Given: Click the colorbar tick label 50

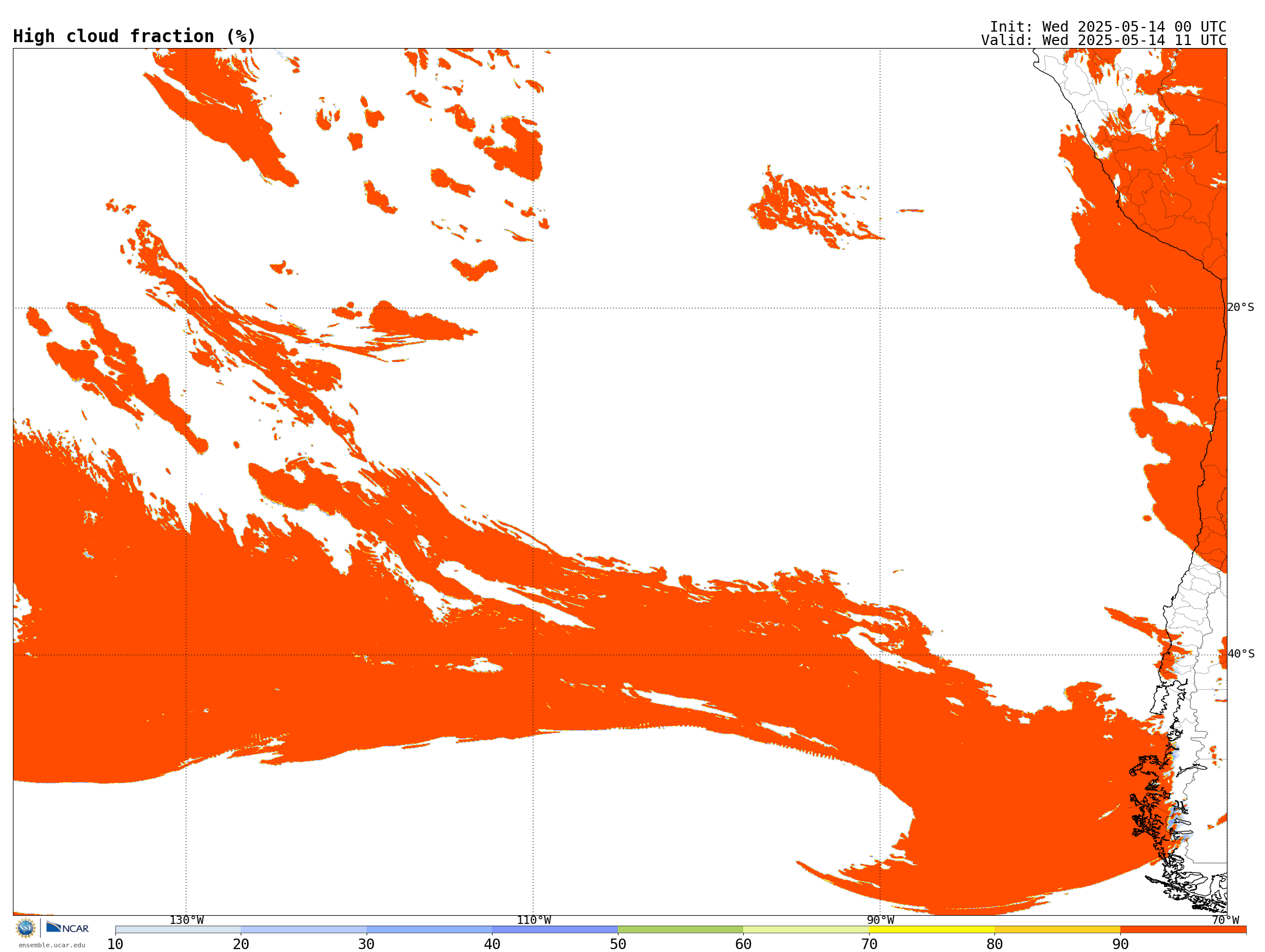Looking at the screenshot, I should click(x=618, y=944).
